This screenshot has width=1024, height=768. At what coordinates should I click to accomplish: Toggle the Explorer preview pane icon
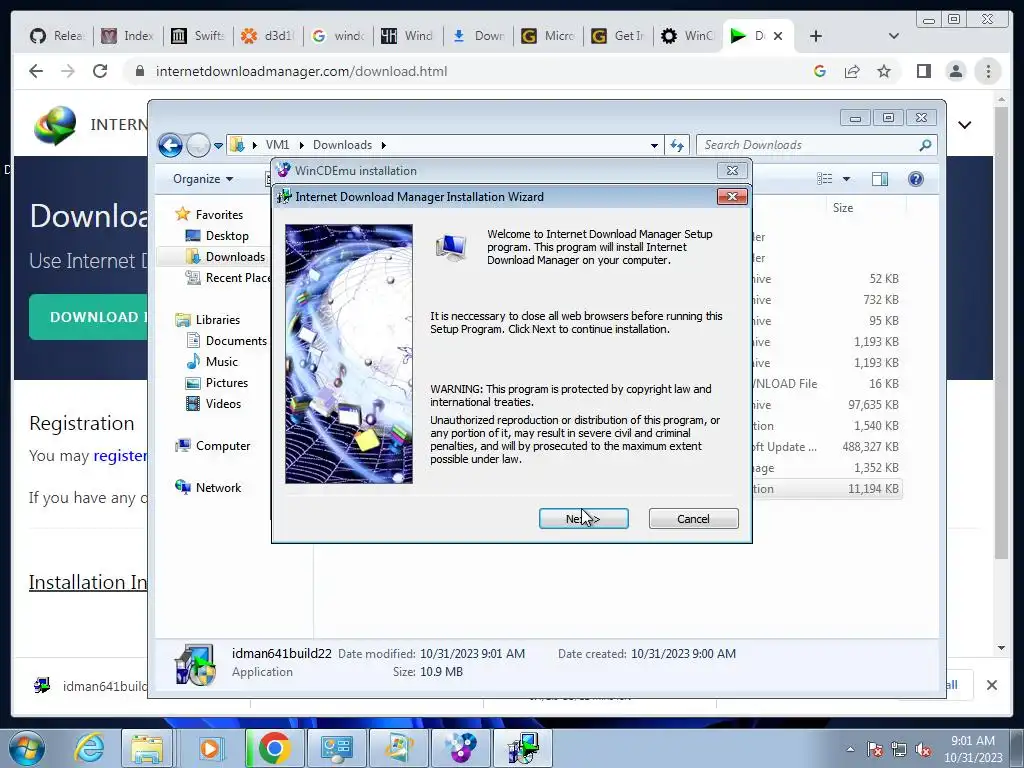(x=880, y=179)
